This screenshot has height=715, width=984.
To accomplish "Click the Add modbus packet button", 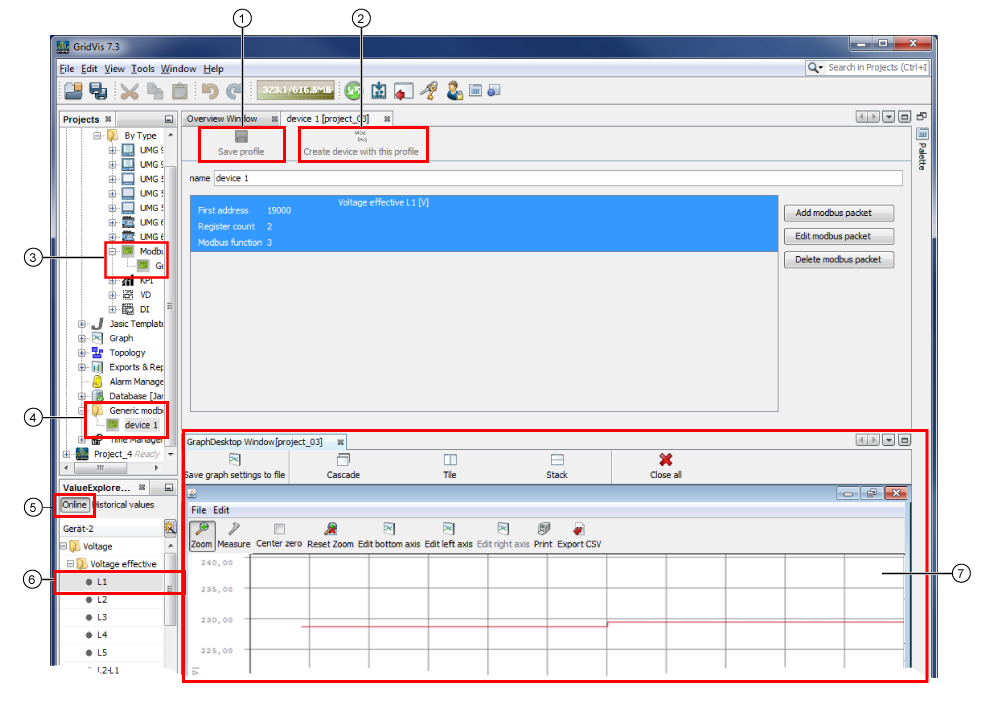I will click(x=838, y=213).
